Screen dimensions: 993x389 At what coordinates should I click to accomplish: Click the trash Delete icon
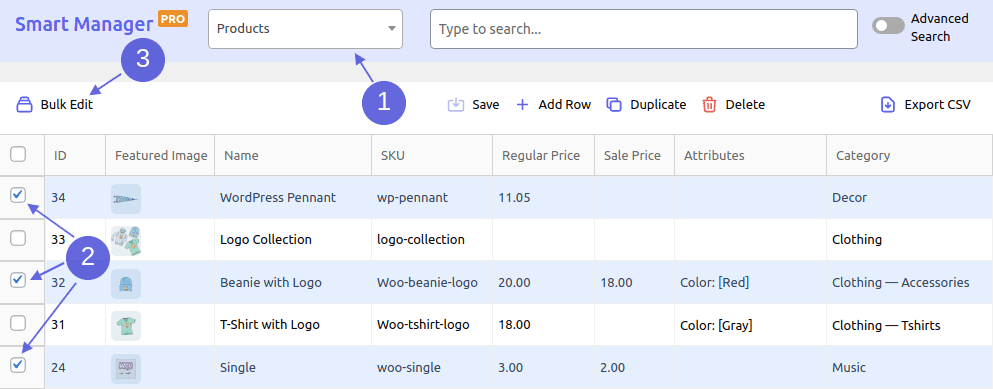pos(709,105)
